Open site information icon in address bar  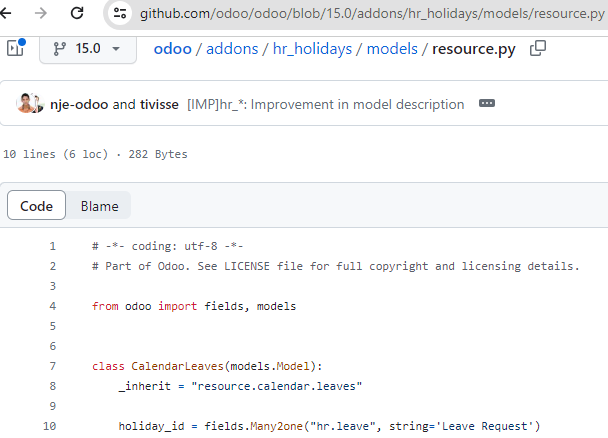tap(120, 13)
